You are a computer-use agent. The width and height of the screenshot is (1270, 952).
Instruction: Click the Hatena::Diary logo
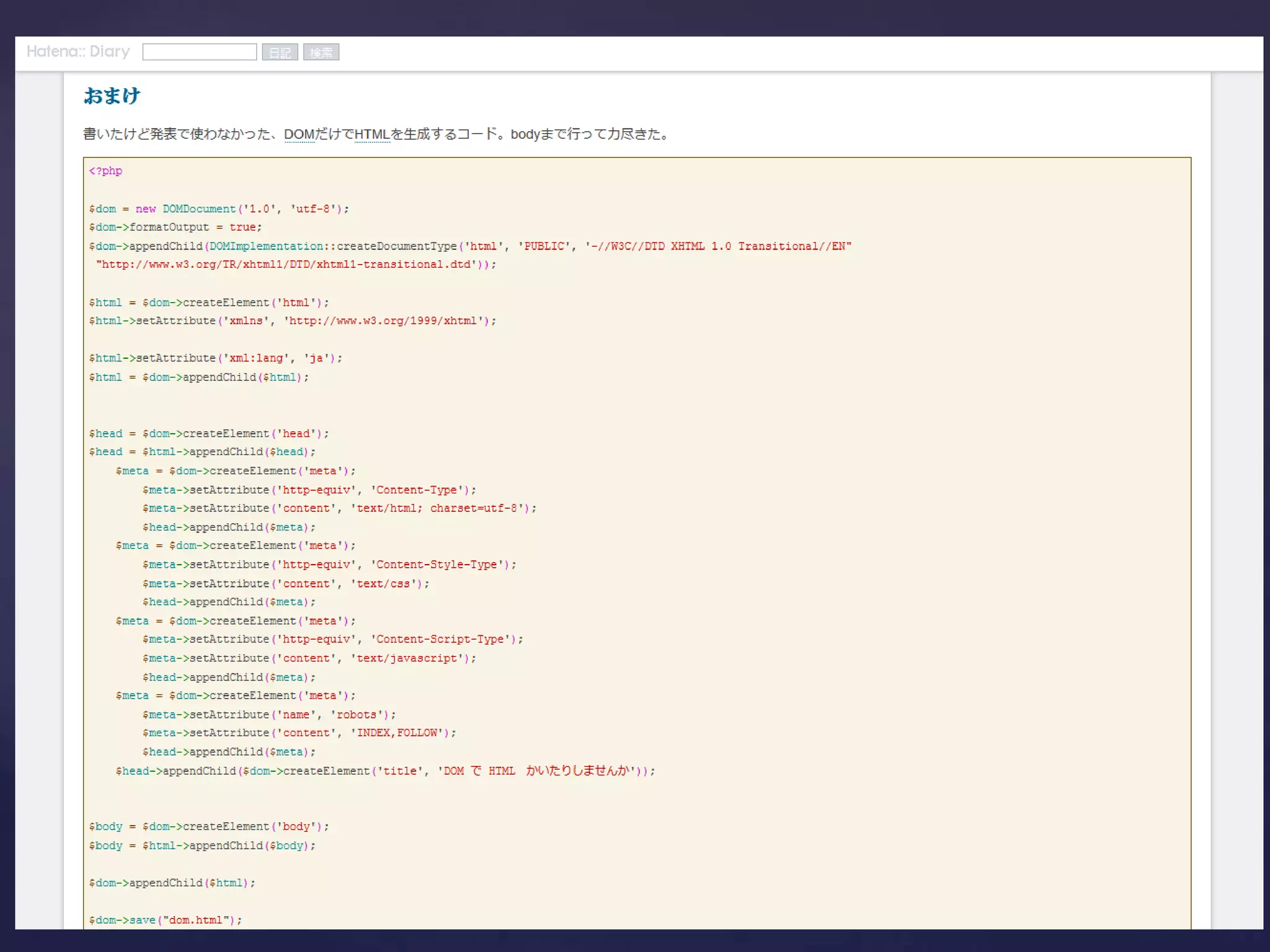coord(78,51)
